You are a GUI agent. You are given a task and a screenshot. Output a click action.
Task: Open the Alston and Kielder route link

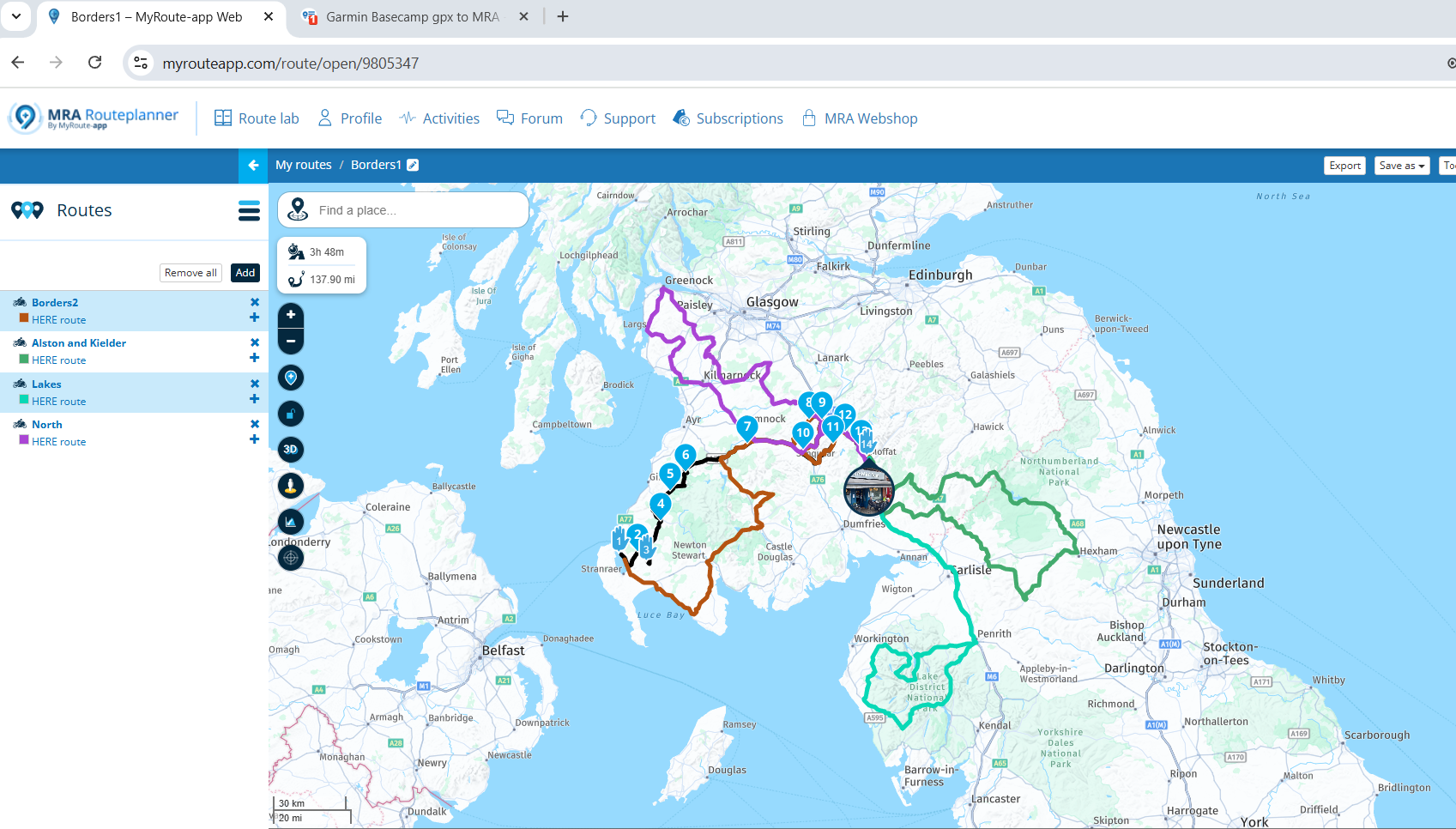click(79, 342)
